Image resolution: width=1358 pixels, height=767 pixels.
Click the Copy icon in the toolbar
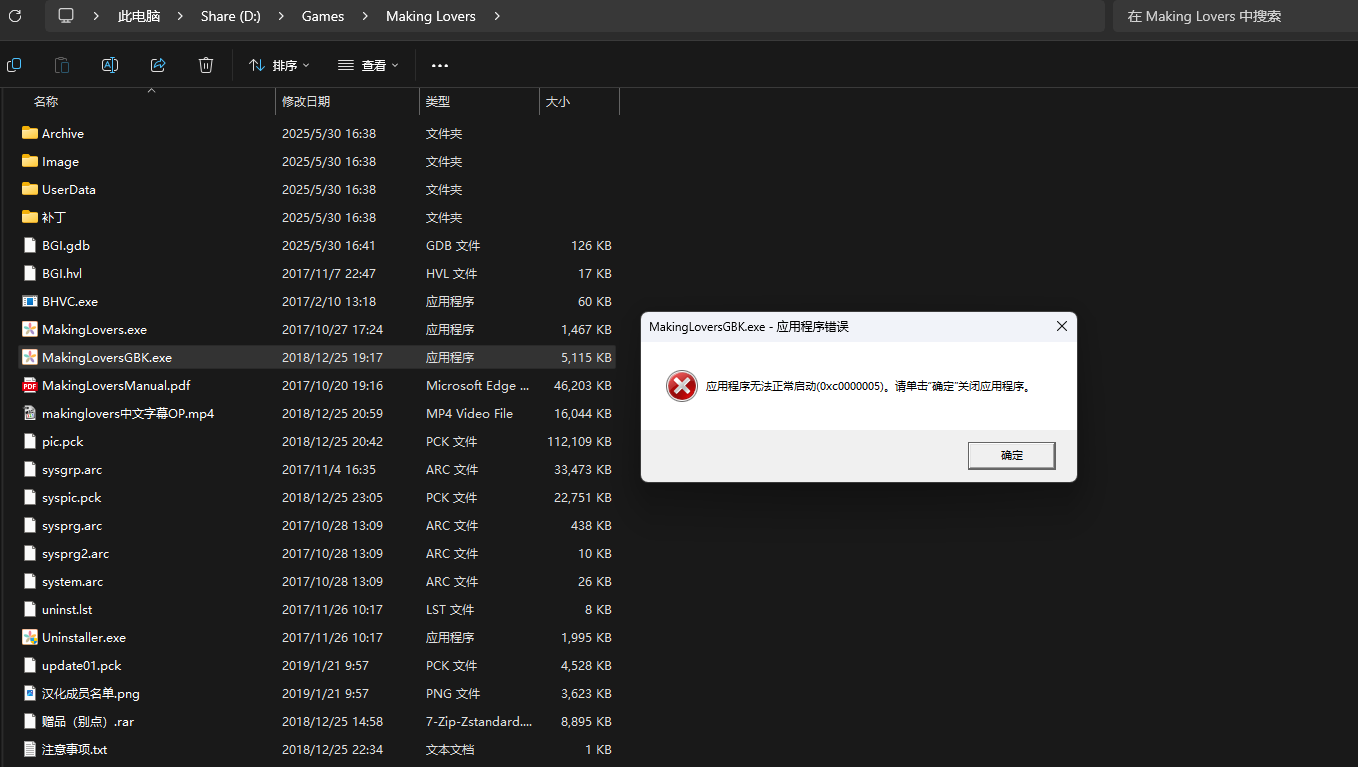[x=14, y=65]
